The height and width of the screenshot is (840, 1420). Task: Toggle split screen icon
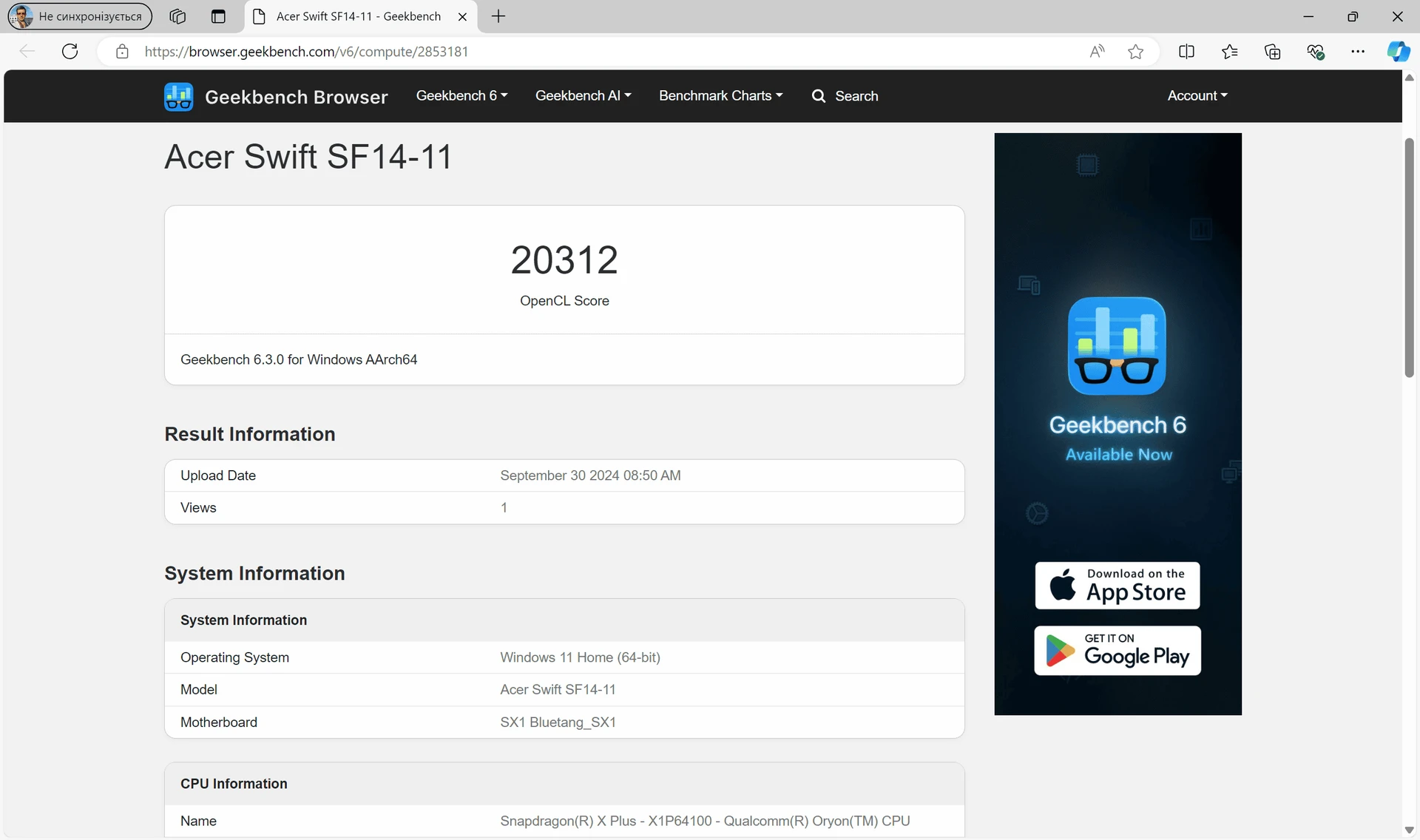click(x=1186, y=51)
